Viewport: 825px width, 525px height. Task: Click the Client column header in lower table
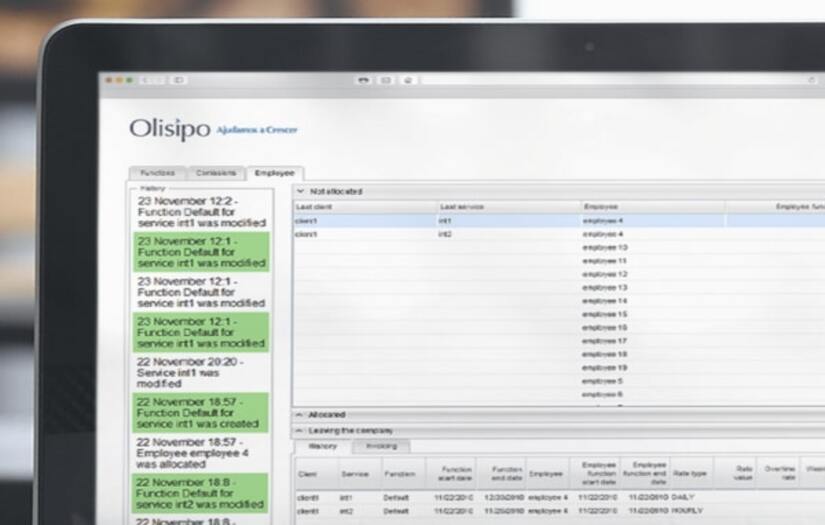point(317,474)
